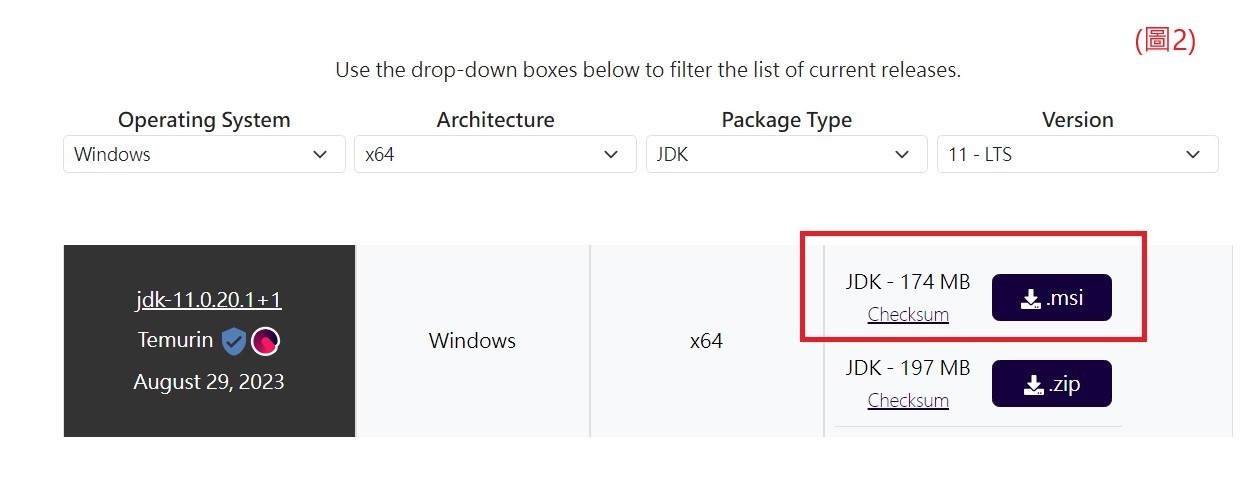
Task: Click the Windows cell in the release row
Action: [x=472, y=341]
